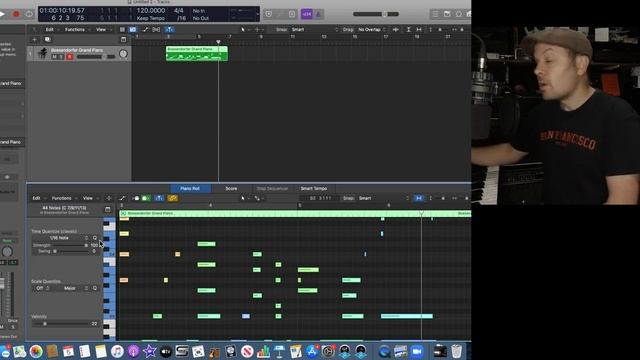Open the Scale Quantize Major dropdown
Screen dimensions: 640x360
(x=72, y=288)
